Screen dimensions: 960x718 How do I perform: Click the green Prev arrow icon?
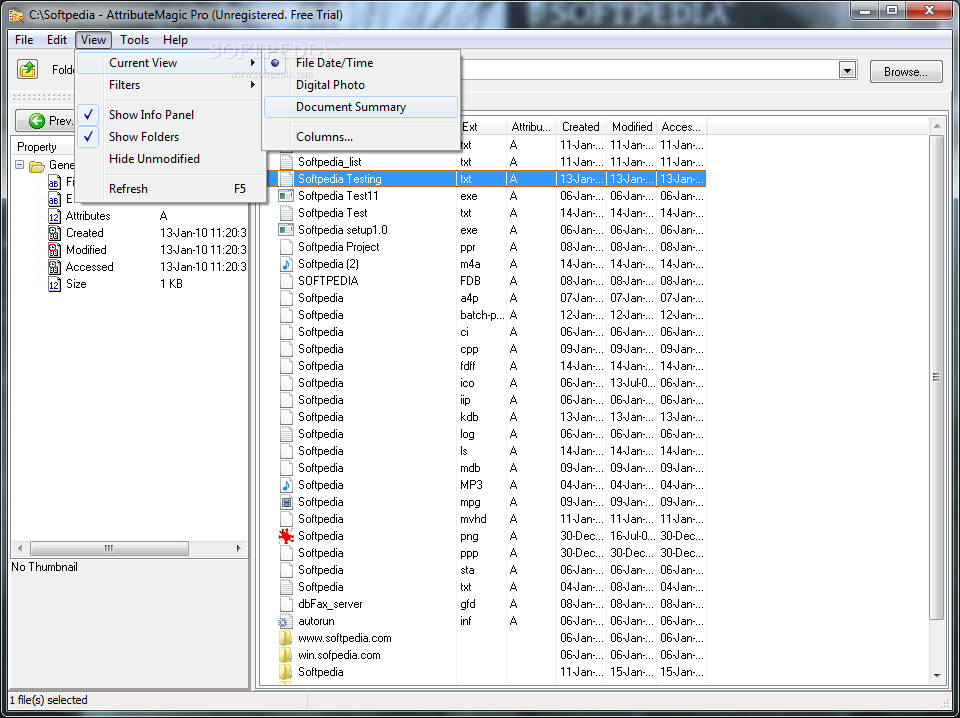37,121
